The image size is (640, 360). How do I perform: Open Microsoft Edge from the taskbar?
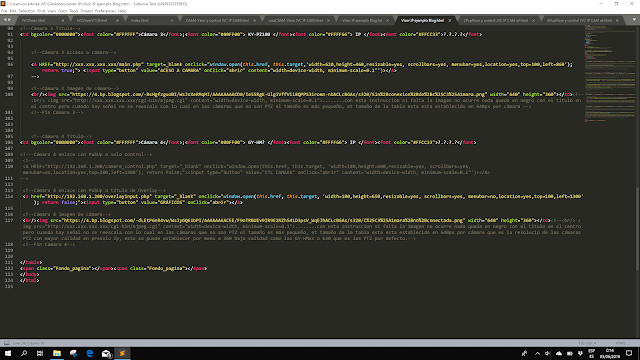(89, 353)
